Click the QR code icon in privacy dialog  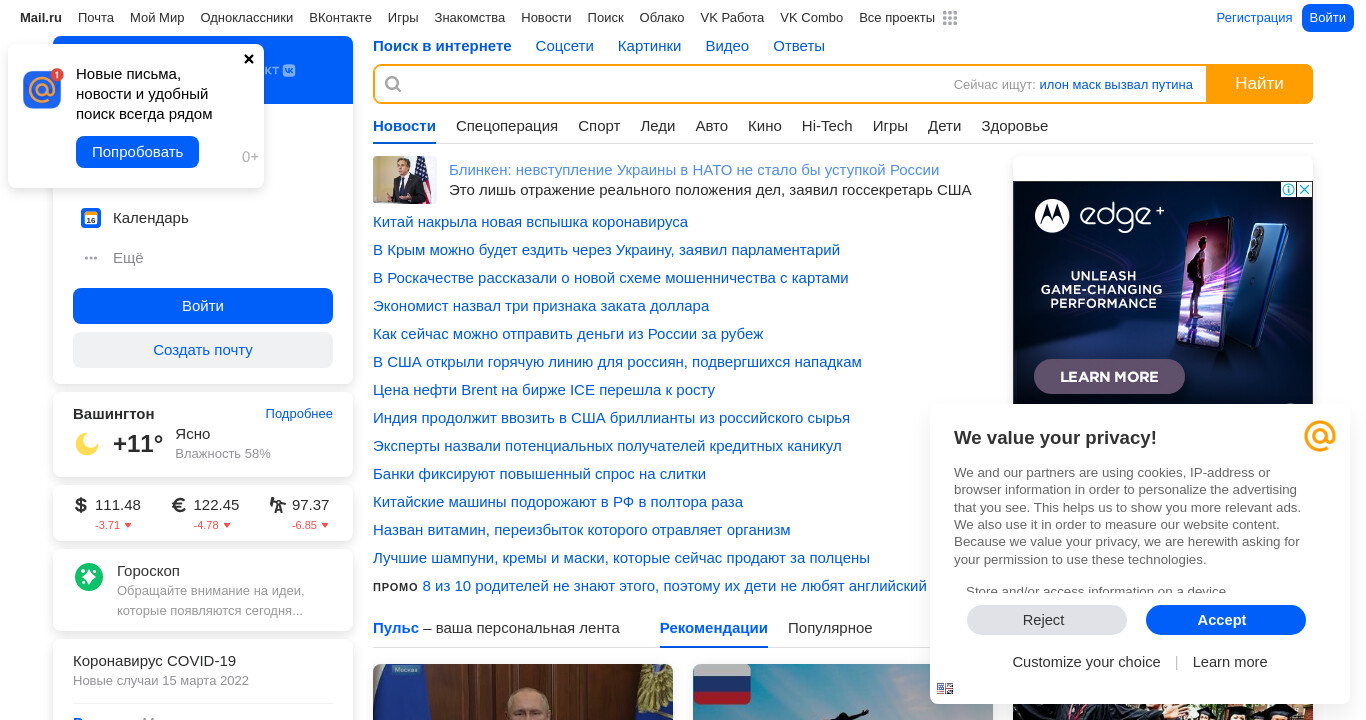[x=945, y=688]
